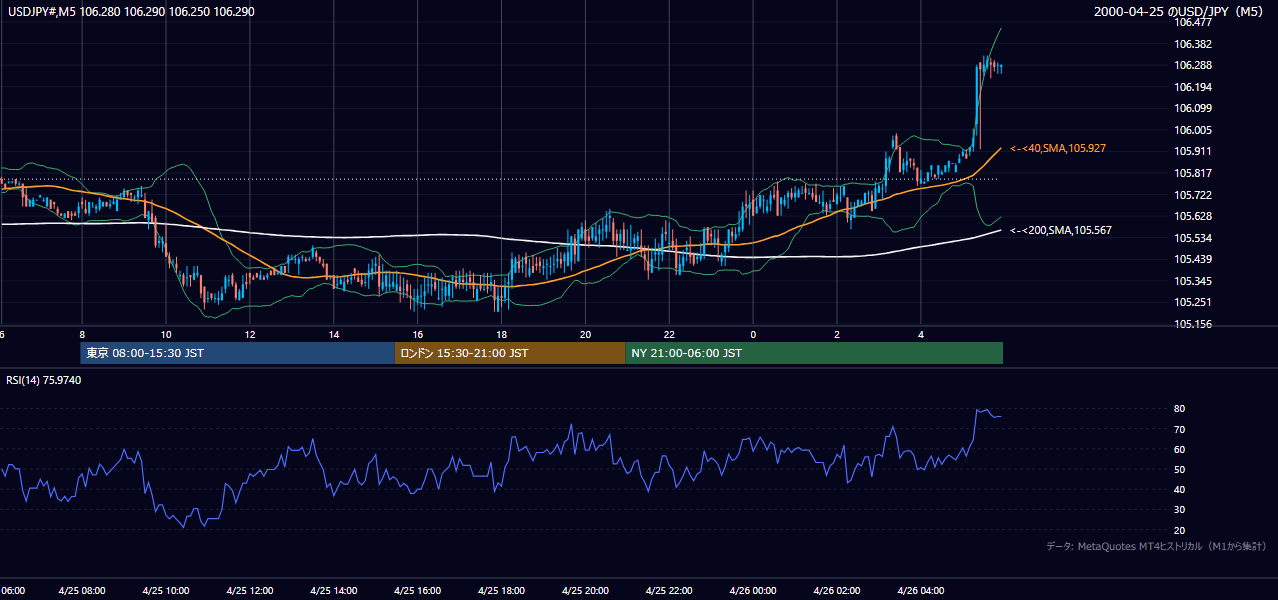The height and width of the screenshot is (600, 1278).
Task: Click RSI scale level 60
Action: (x=1179, y=449)
